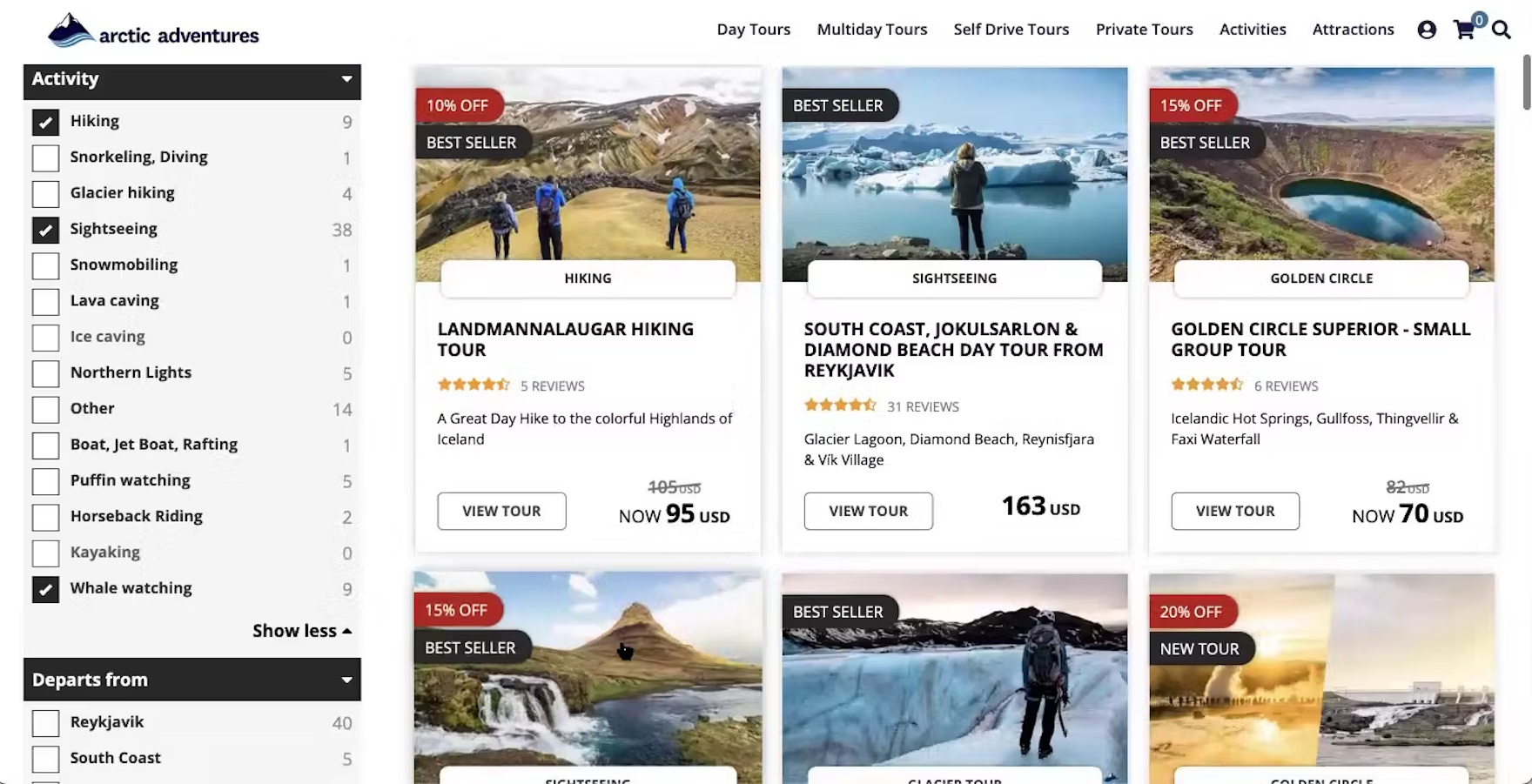Collapse the Departs from section
The image size is (1532, 784).
pyautogui.click(x=346, y=680)
